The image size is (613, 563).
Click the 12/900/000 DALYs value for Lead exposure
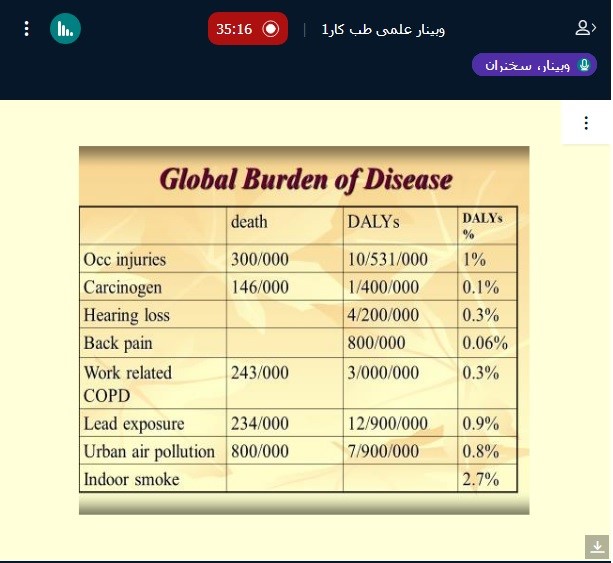click(388, 423)
